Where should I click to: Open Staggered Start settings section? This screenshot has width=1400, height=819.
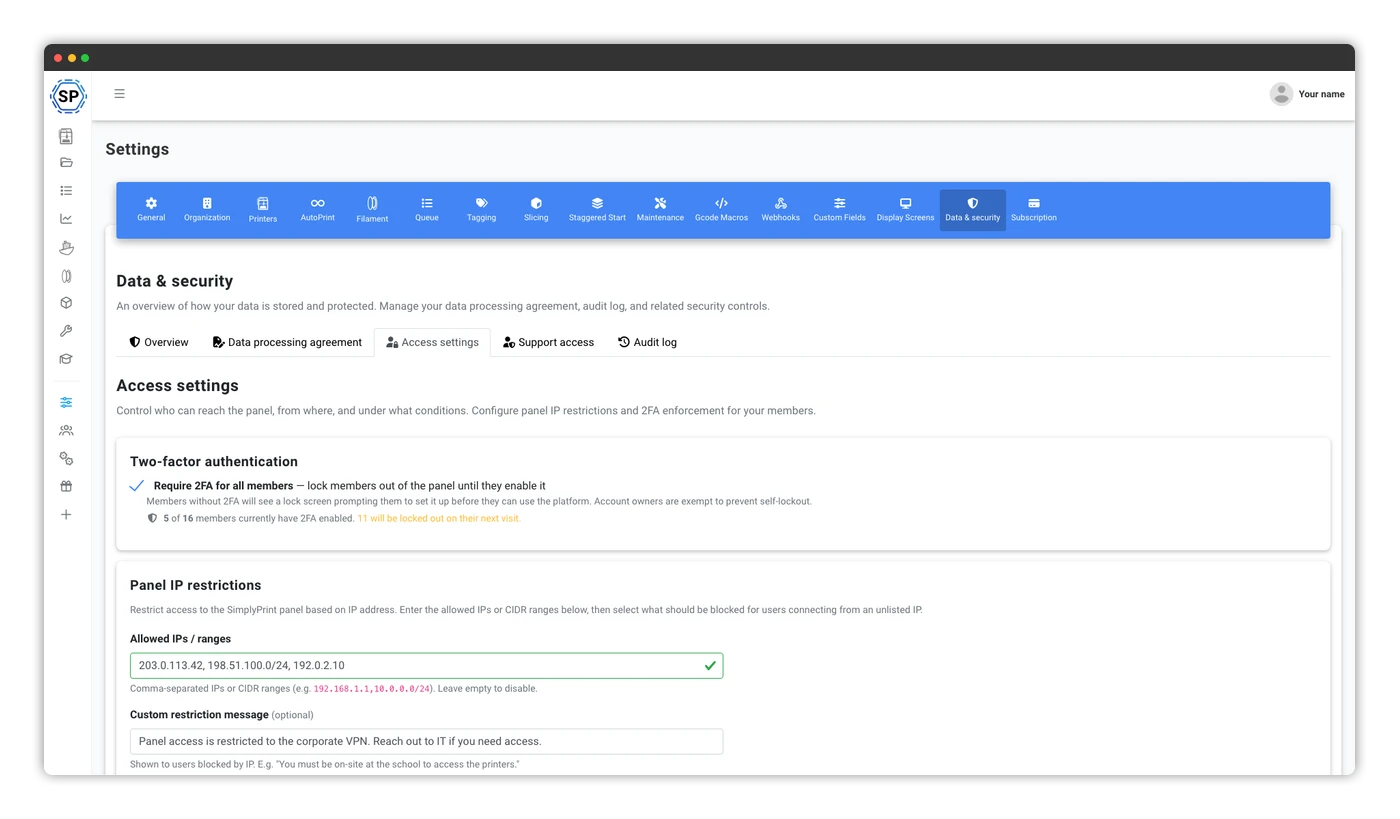coord(597,210)
